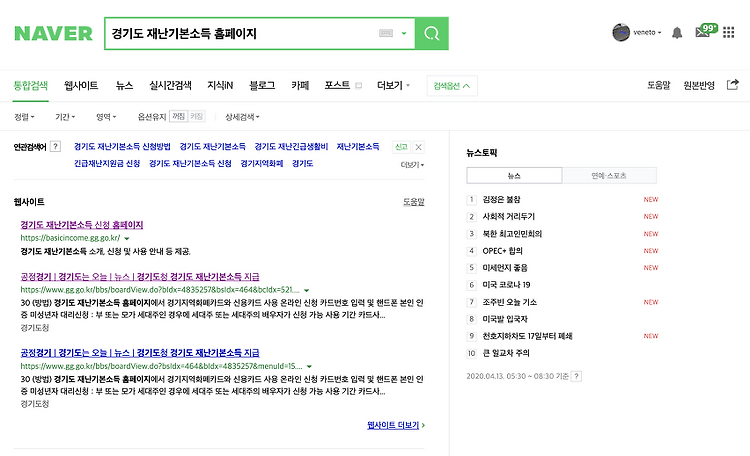
Task: Set 옵션유지 to 꺼짐
Action: [x=178, y=116]
